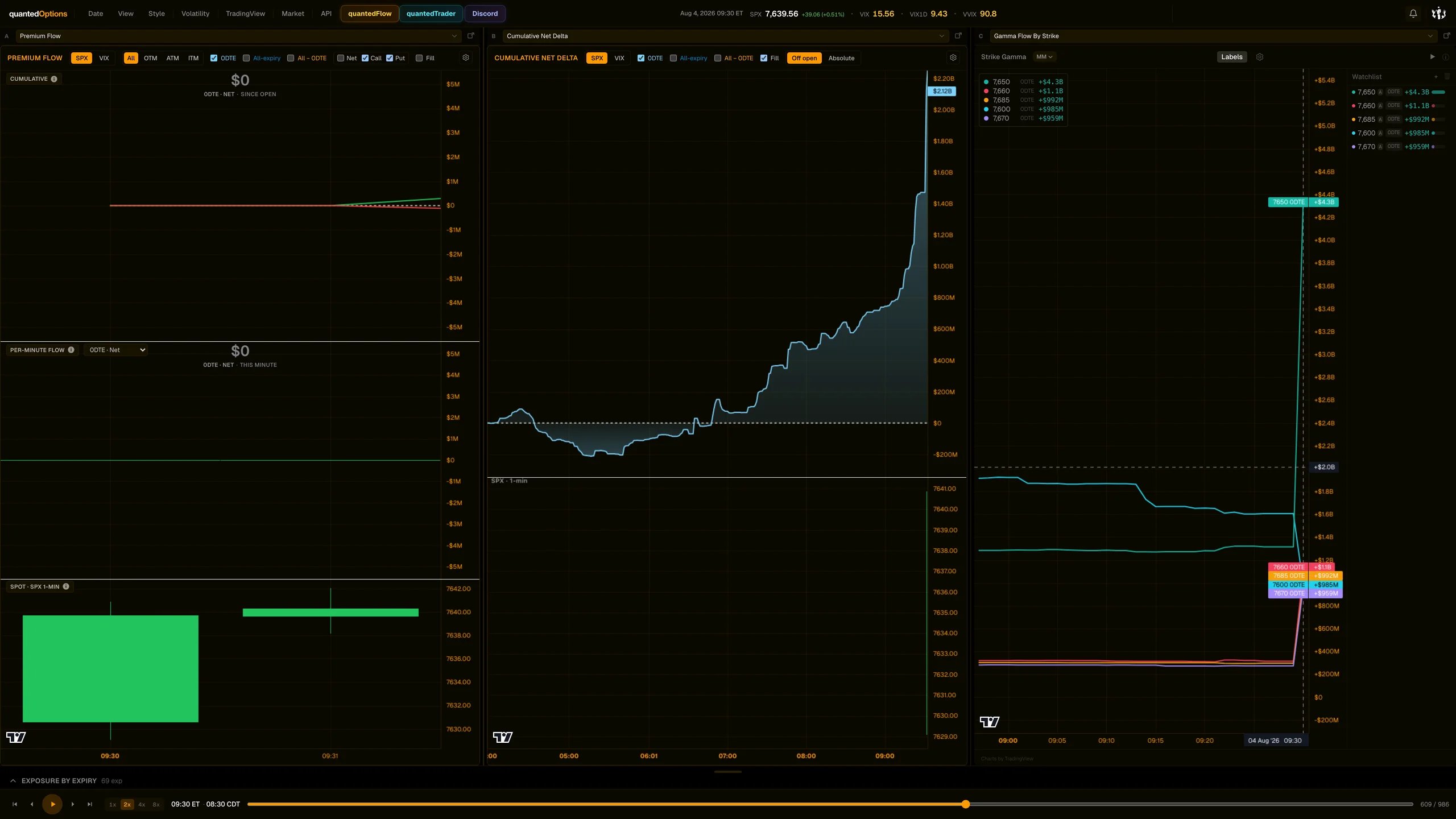Open the Style menu
The image size is (1456, 819).
(x=156, y=14)
